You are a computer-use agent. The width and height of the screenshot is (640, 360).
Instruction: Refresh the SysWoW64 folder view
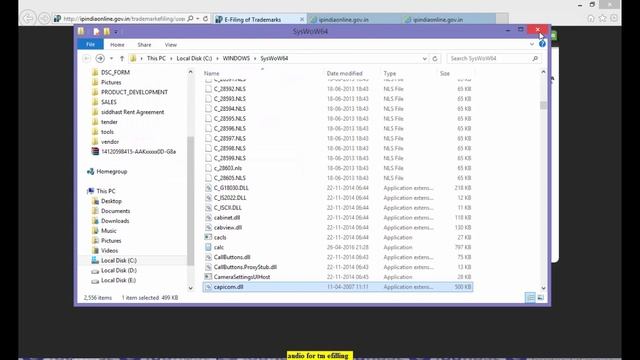click(435, 58)
